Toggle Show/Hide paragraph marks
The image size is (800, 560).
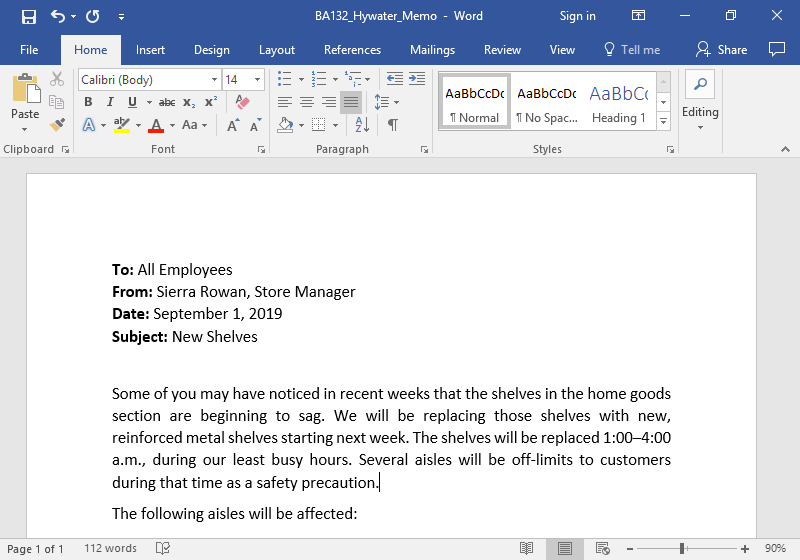coord(393,125)
